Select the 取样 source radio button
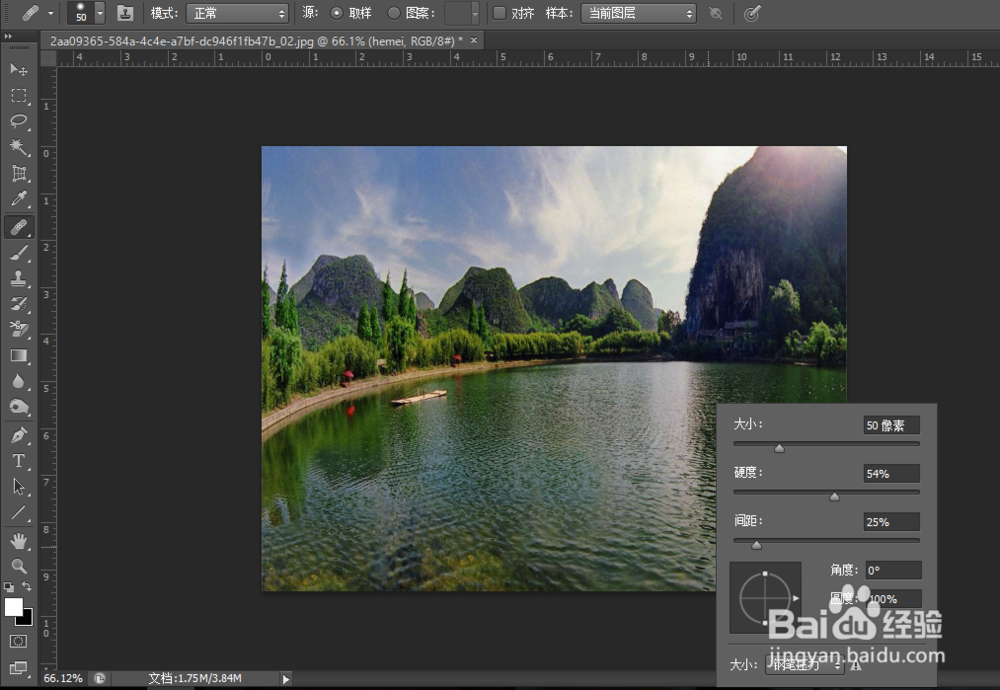This screenshot has height=690, width=1000. point(337,13)
